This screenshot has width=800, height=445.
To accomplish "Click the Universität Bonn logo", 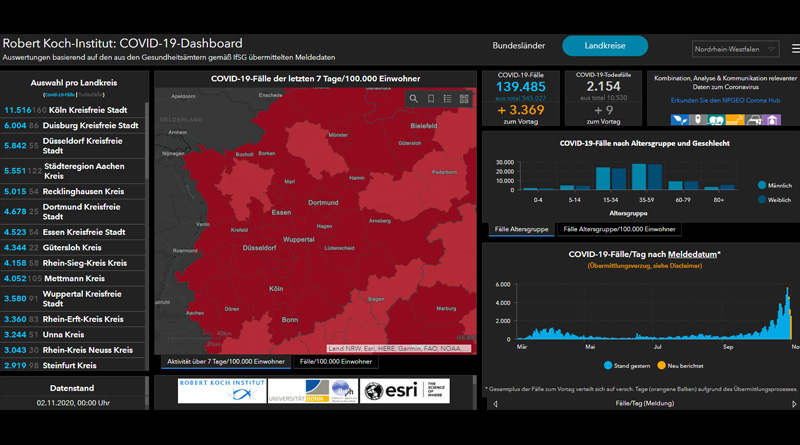I will click(x=313, y=391).
